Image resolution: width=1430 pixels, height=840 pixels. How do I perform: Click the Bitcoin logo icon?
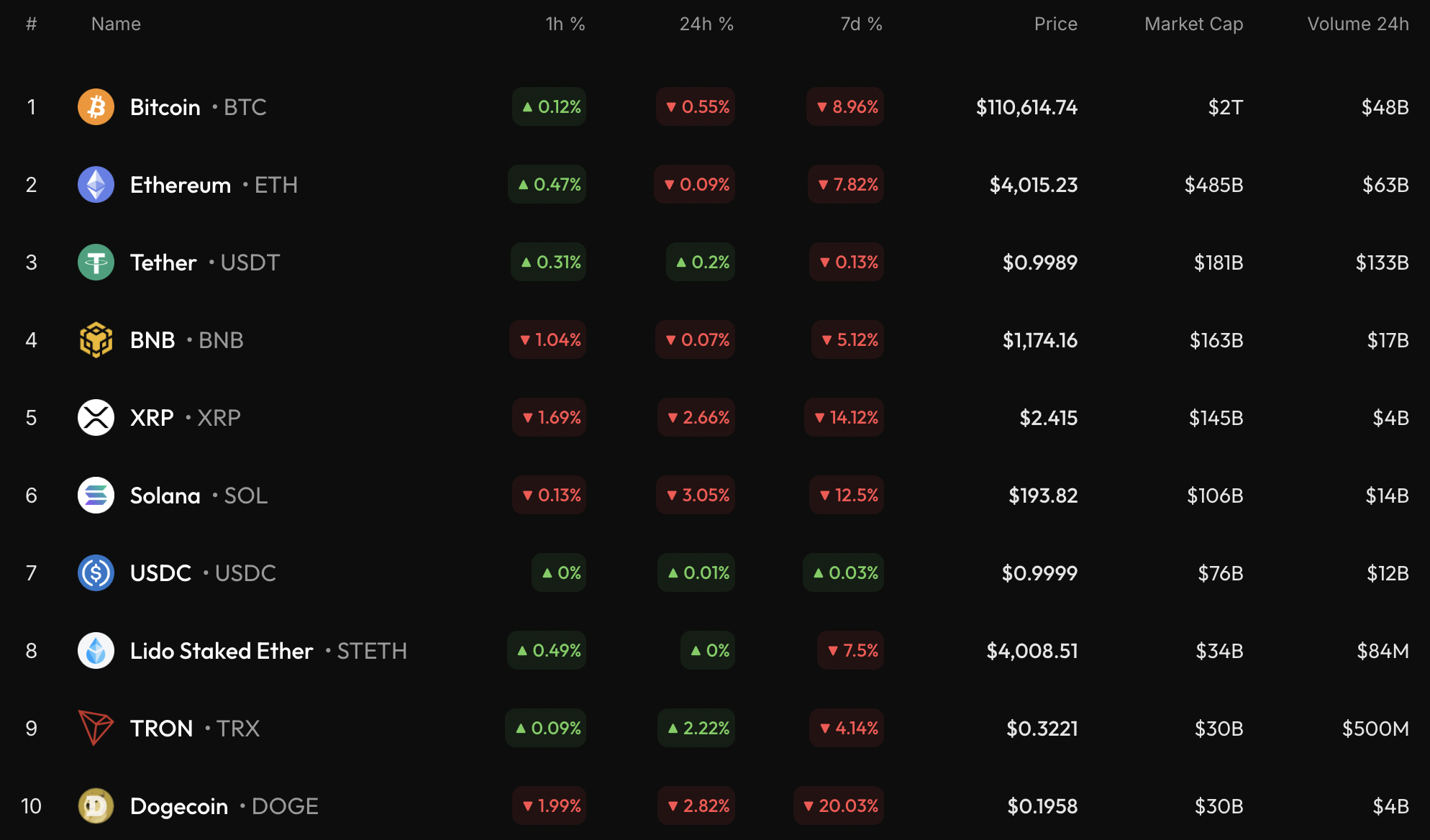96,107
